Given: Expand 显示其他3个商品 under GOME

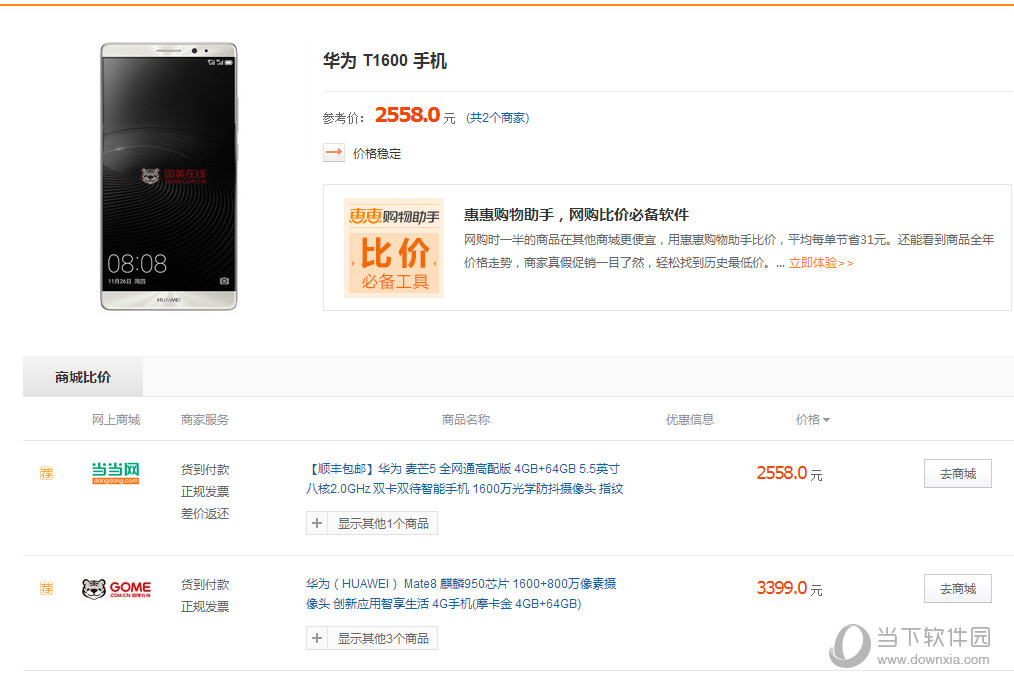Looking at the screenshot, I should (x=372, y=639).
